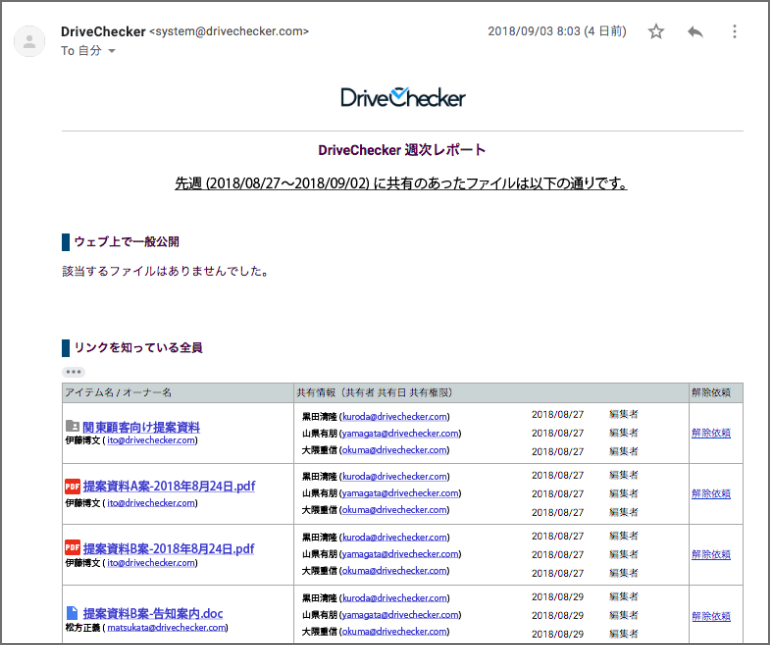Click kuroda@drivechecker.com in 関東顧客向け提案資料 row

pos(395,417)
